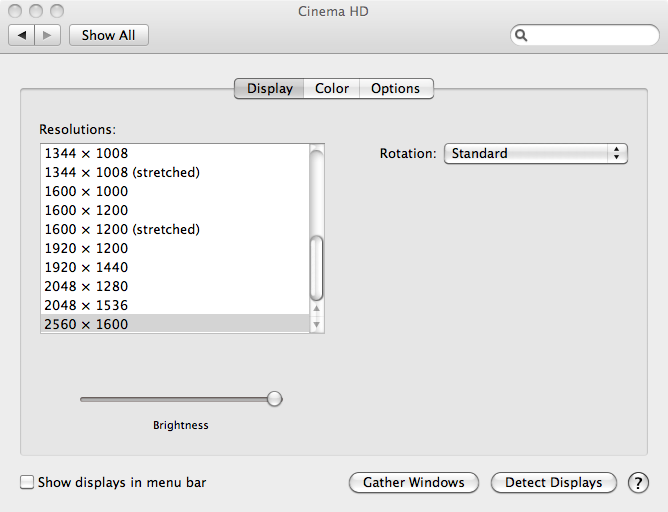Click the Show All button
The image size is (668, 512).
(109, 35)
